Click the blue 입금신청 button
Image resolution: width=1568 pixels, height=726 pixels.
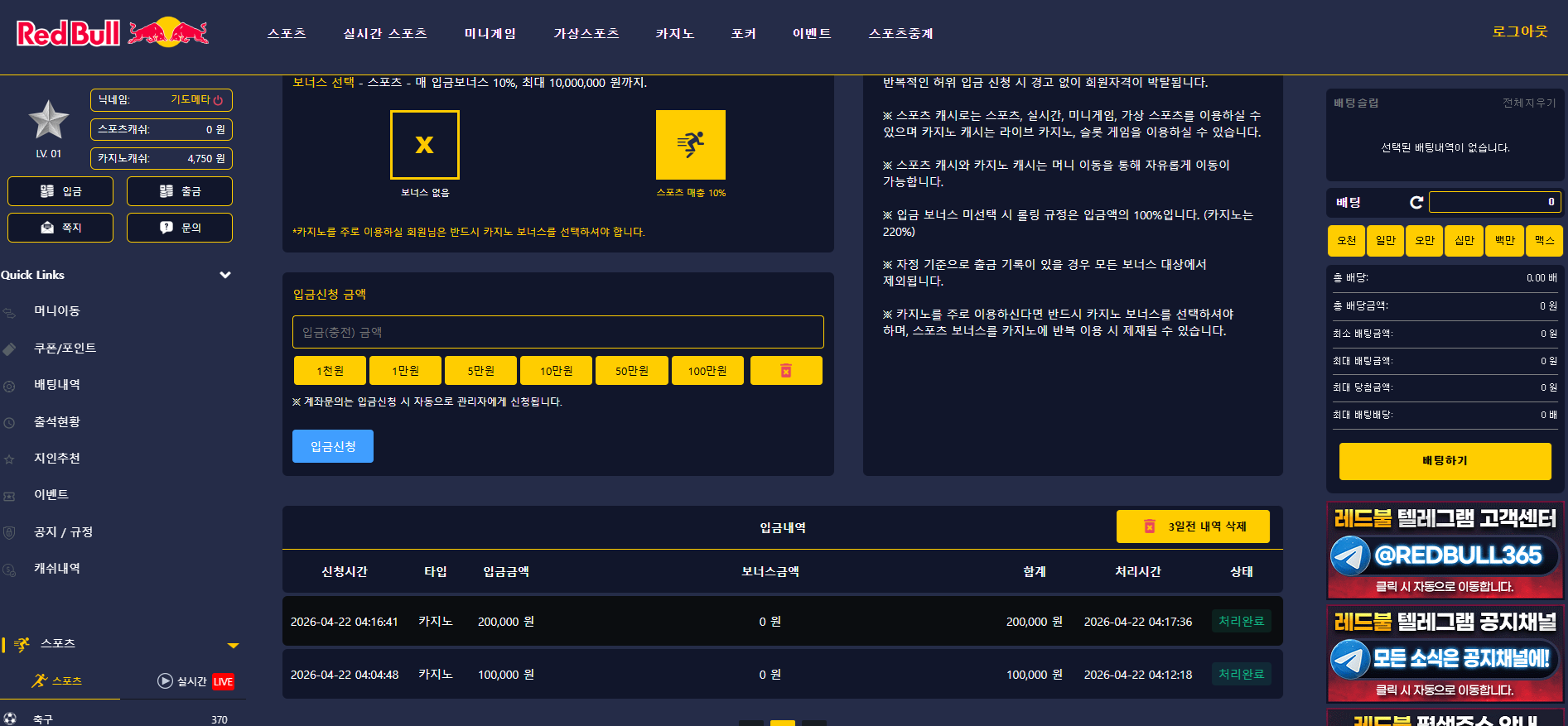(x=333, y=446)
